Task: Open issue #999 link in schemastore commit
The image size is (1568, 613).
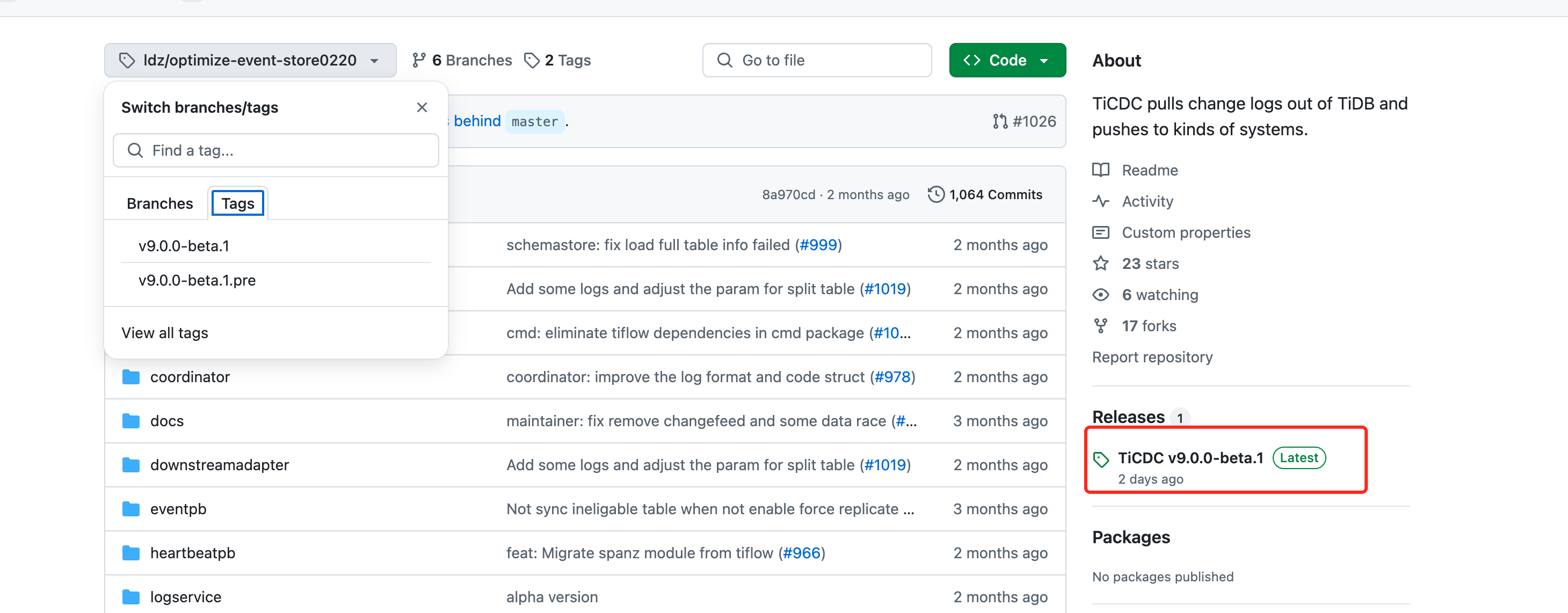Action: point(818,245)
